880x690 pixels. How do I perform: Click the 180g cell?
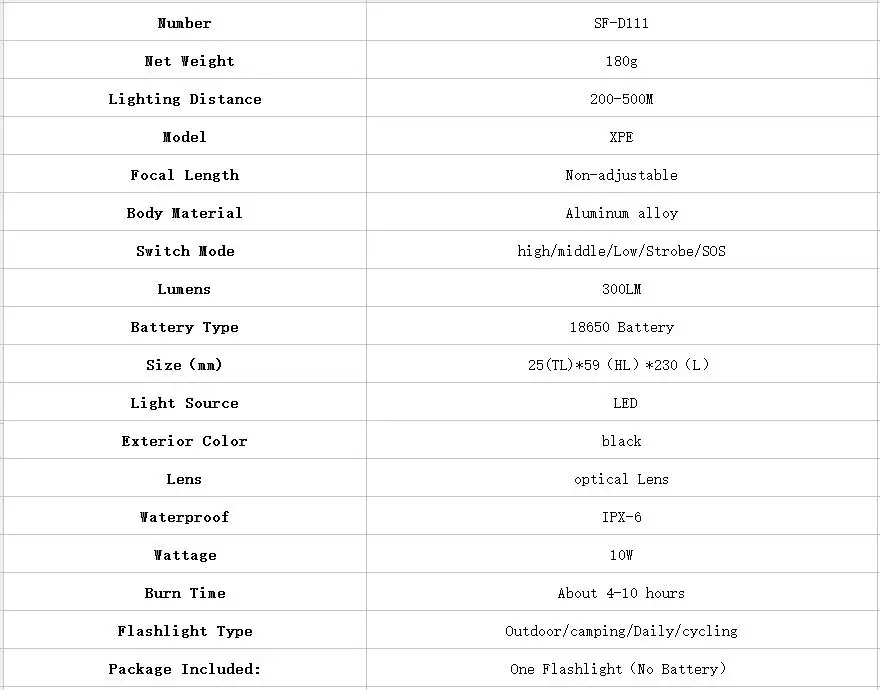[x=622, y=60]
